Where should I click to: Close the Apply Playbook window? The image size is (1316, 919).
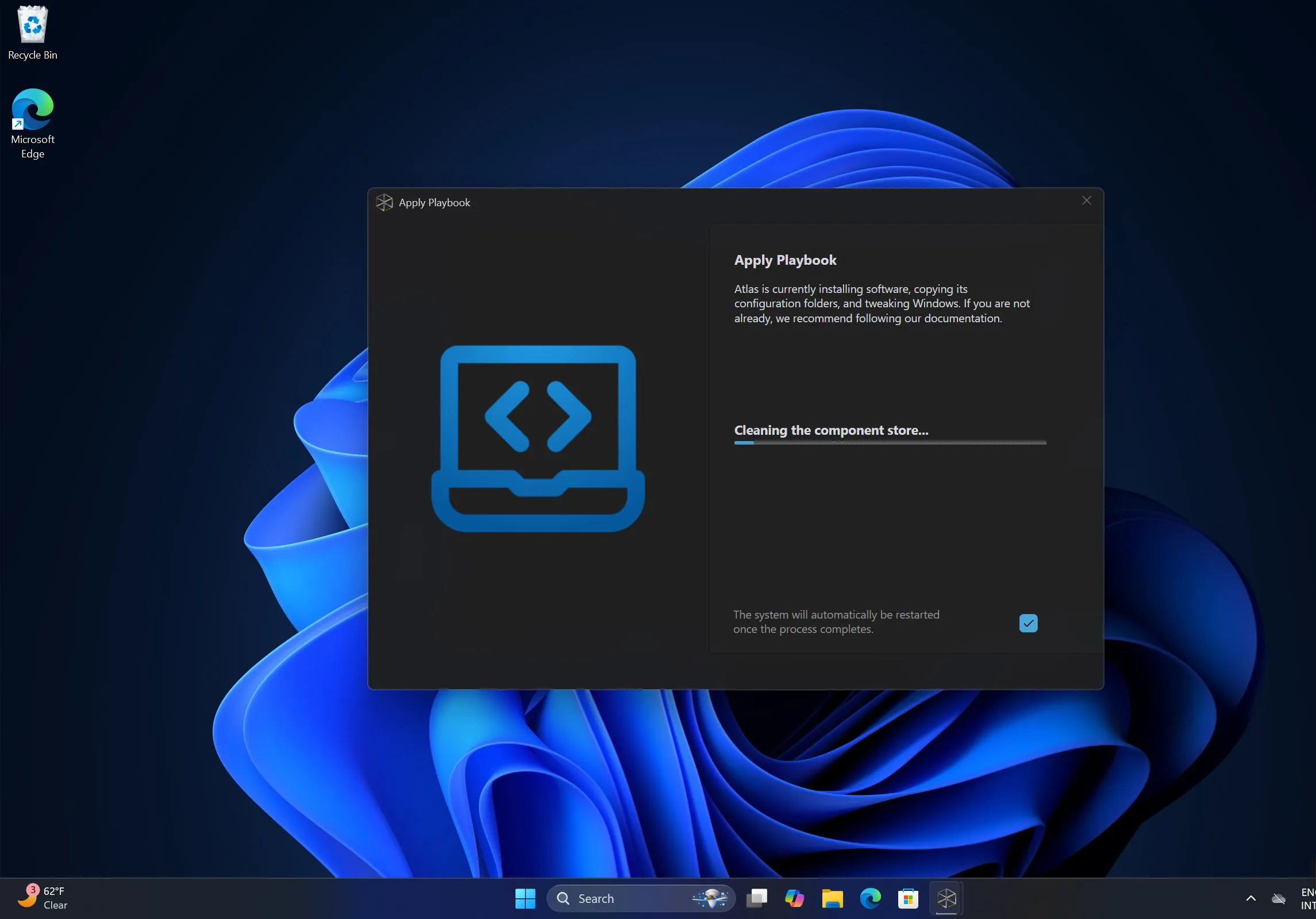coord(1086,200)
